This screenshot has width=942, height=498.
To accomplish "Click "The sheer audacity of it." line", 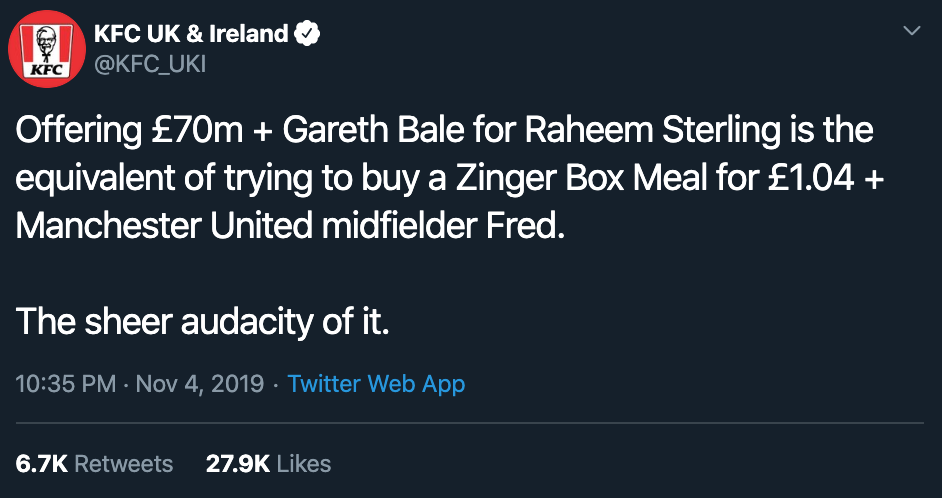I will [x=202, y=324].
